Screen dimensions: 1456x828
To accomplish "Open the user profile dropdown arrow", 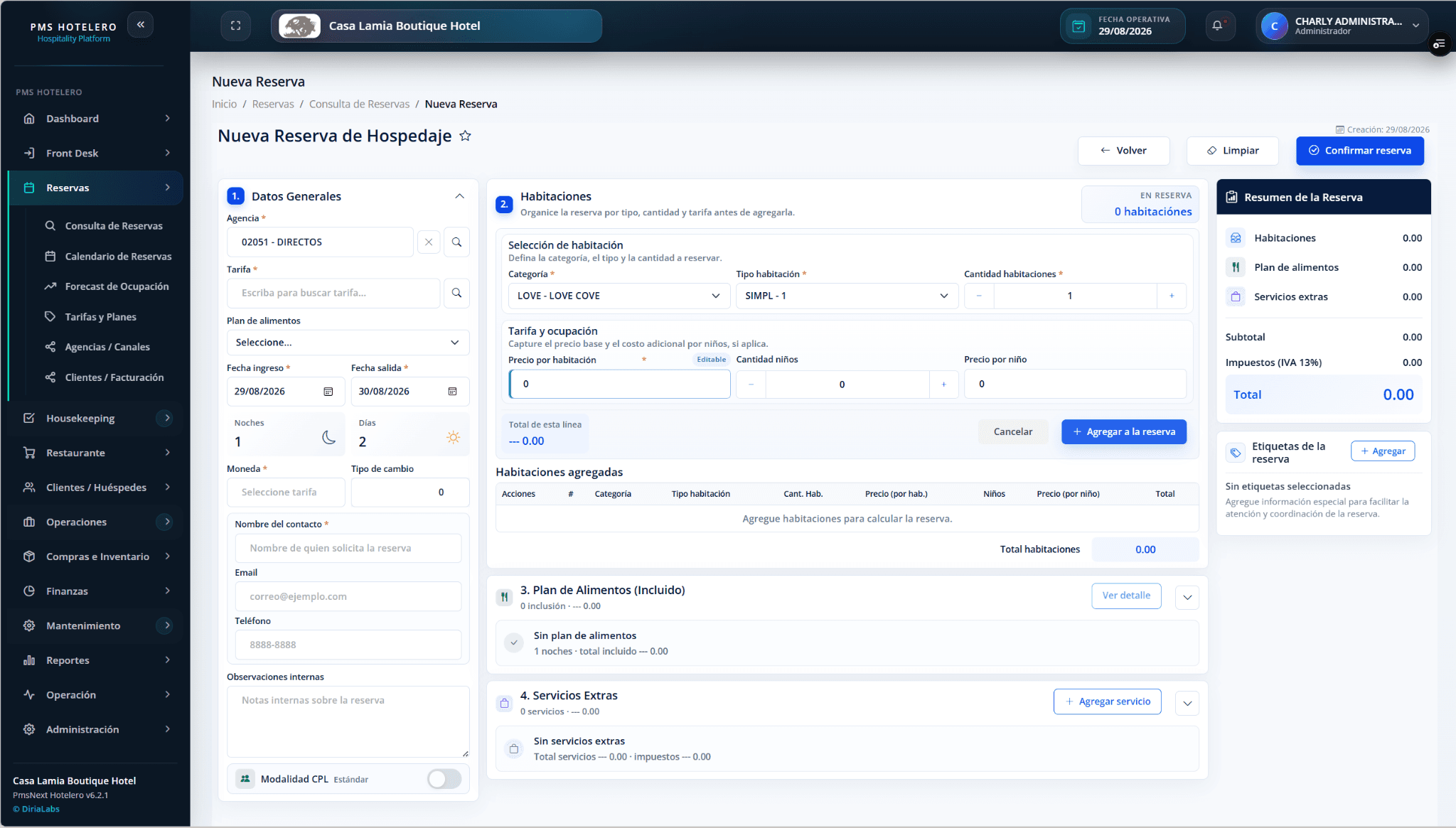I will tap(1415, 26).
